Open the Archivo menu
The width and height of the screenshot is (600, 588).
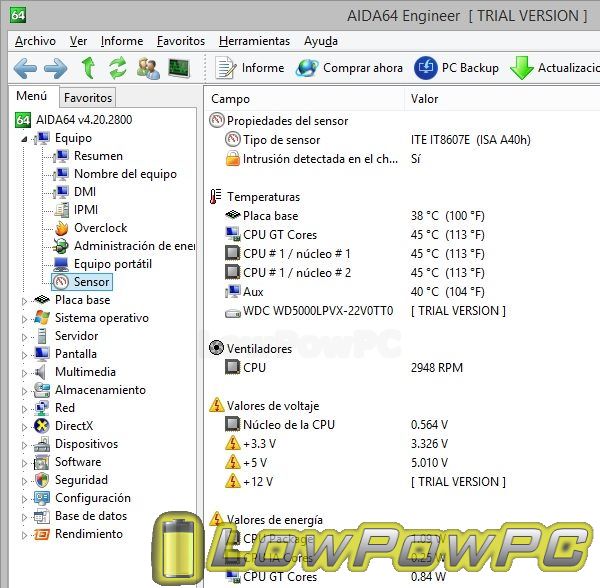point(35,41)
